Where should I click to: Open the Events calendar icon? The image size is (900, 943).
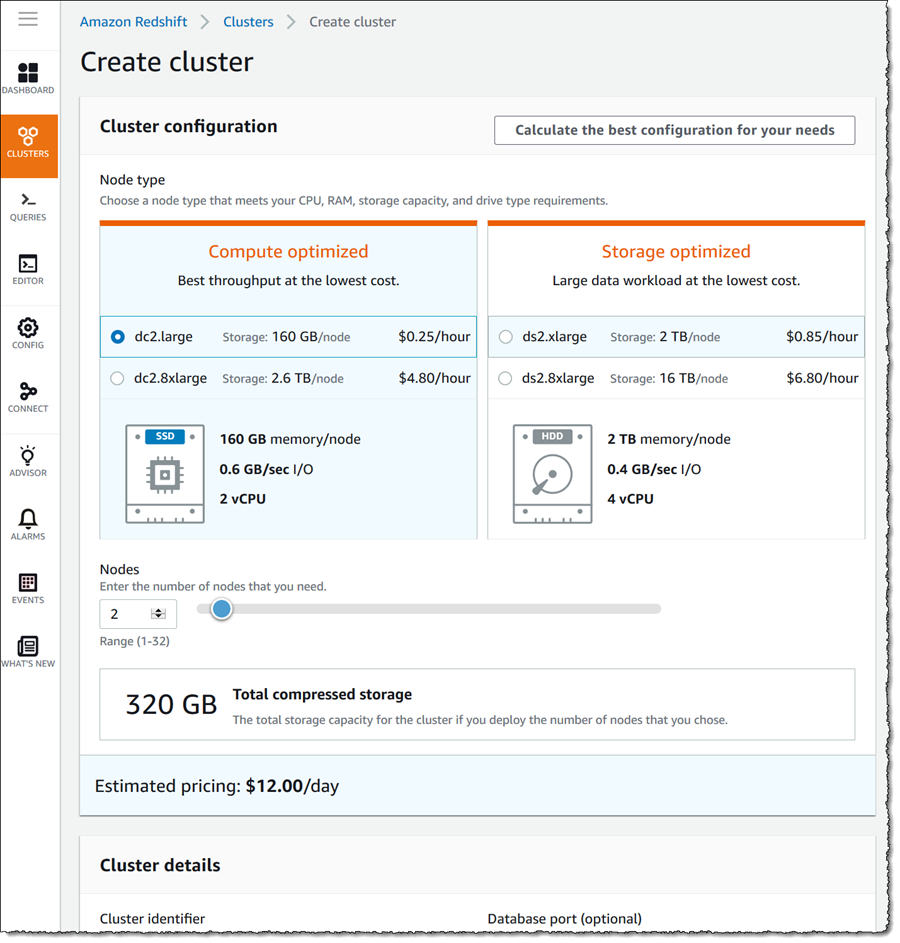[28, 589]
